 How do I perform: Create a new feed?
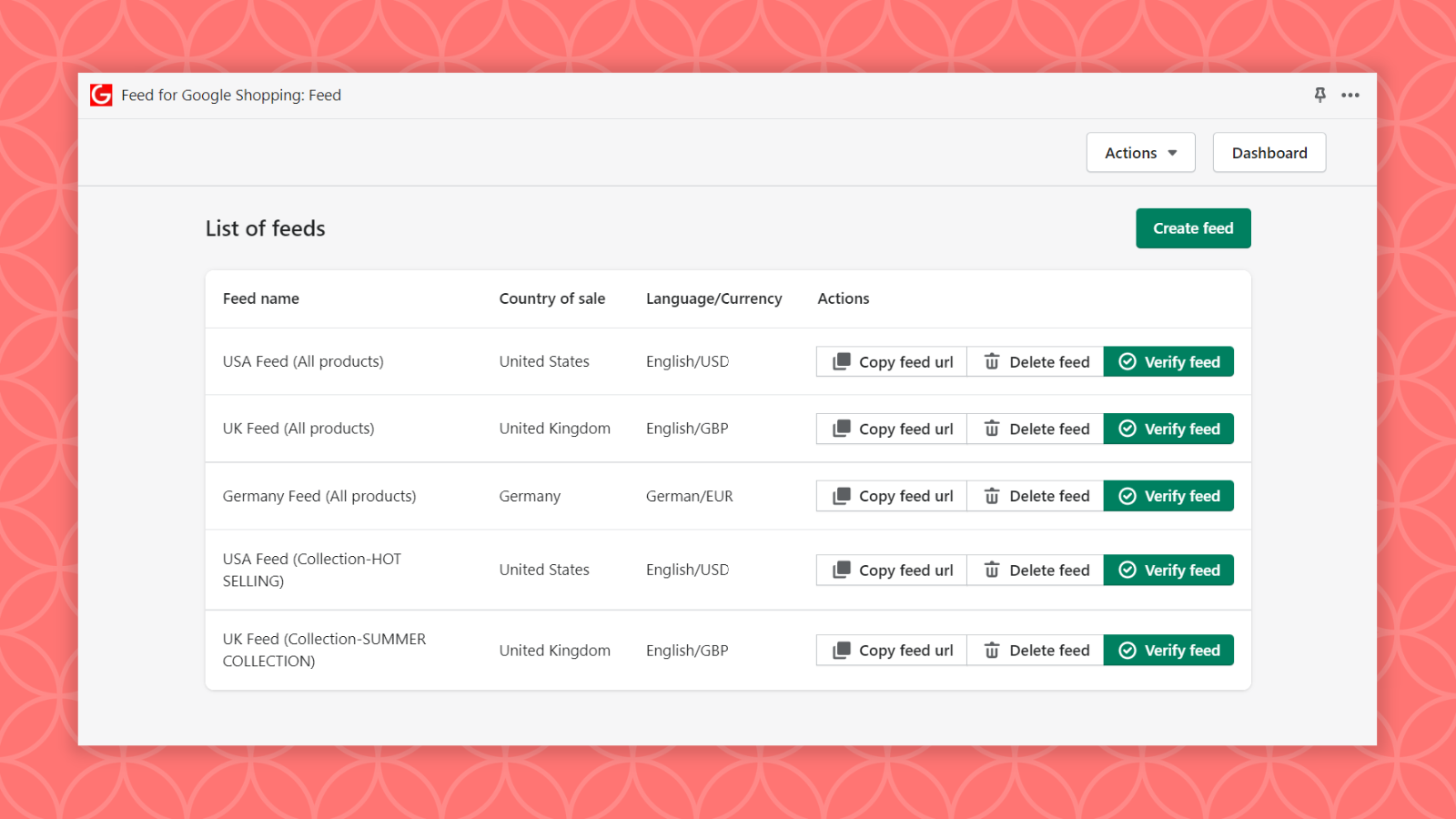click(1193, 228)
